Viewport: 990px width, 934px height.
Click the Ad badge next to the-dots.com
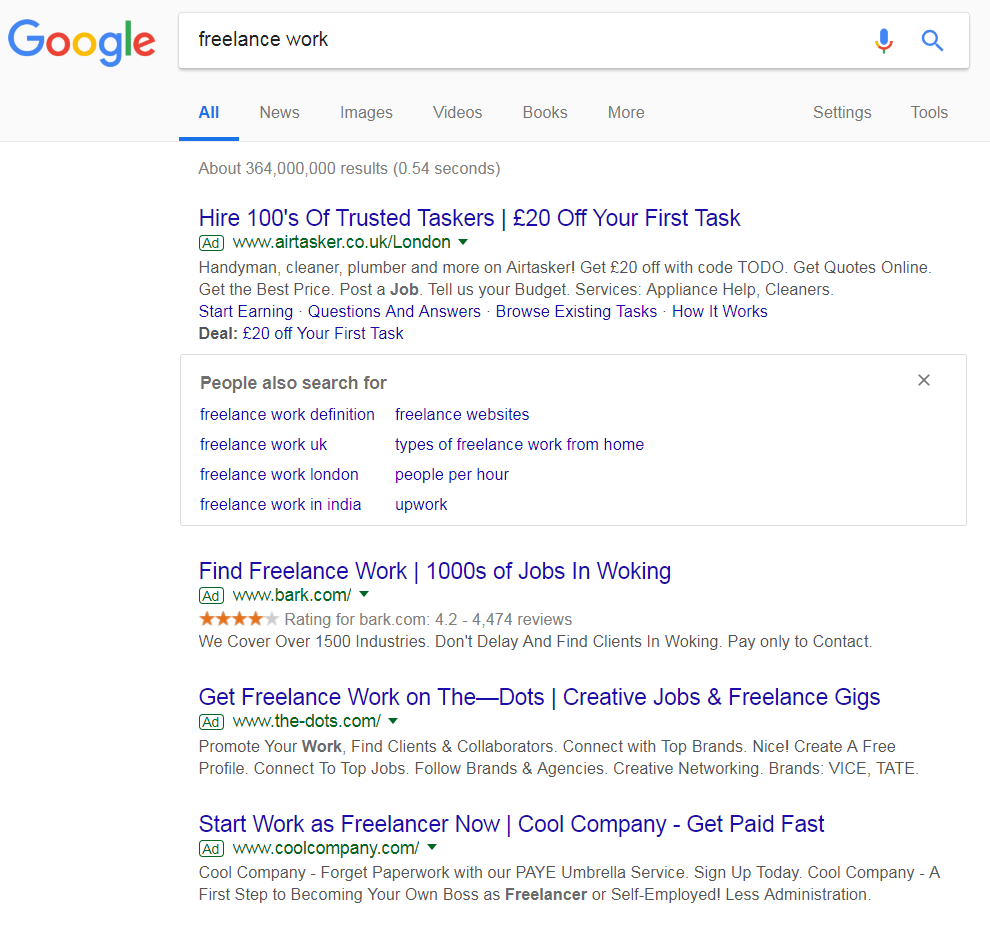click(212, 722)
